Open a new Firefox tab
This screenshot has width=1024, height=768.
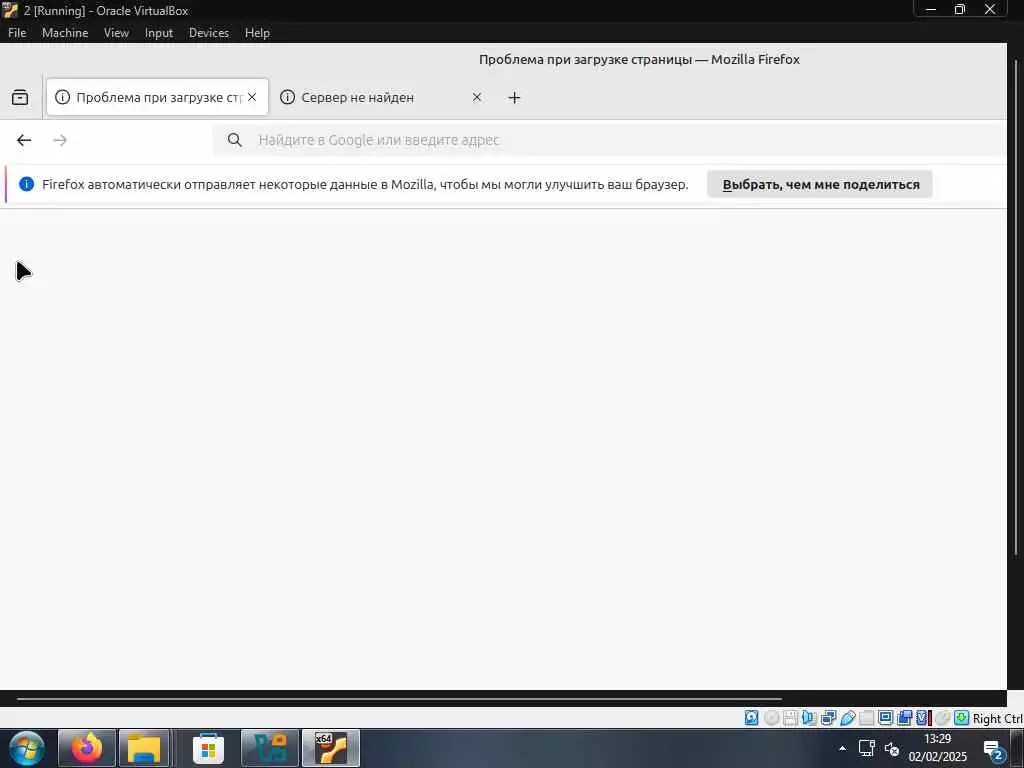click(x=515, y=97)
